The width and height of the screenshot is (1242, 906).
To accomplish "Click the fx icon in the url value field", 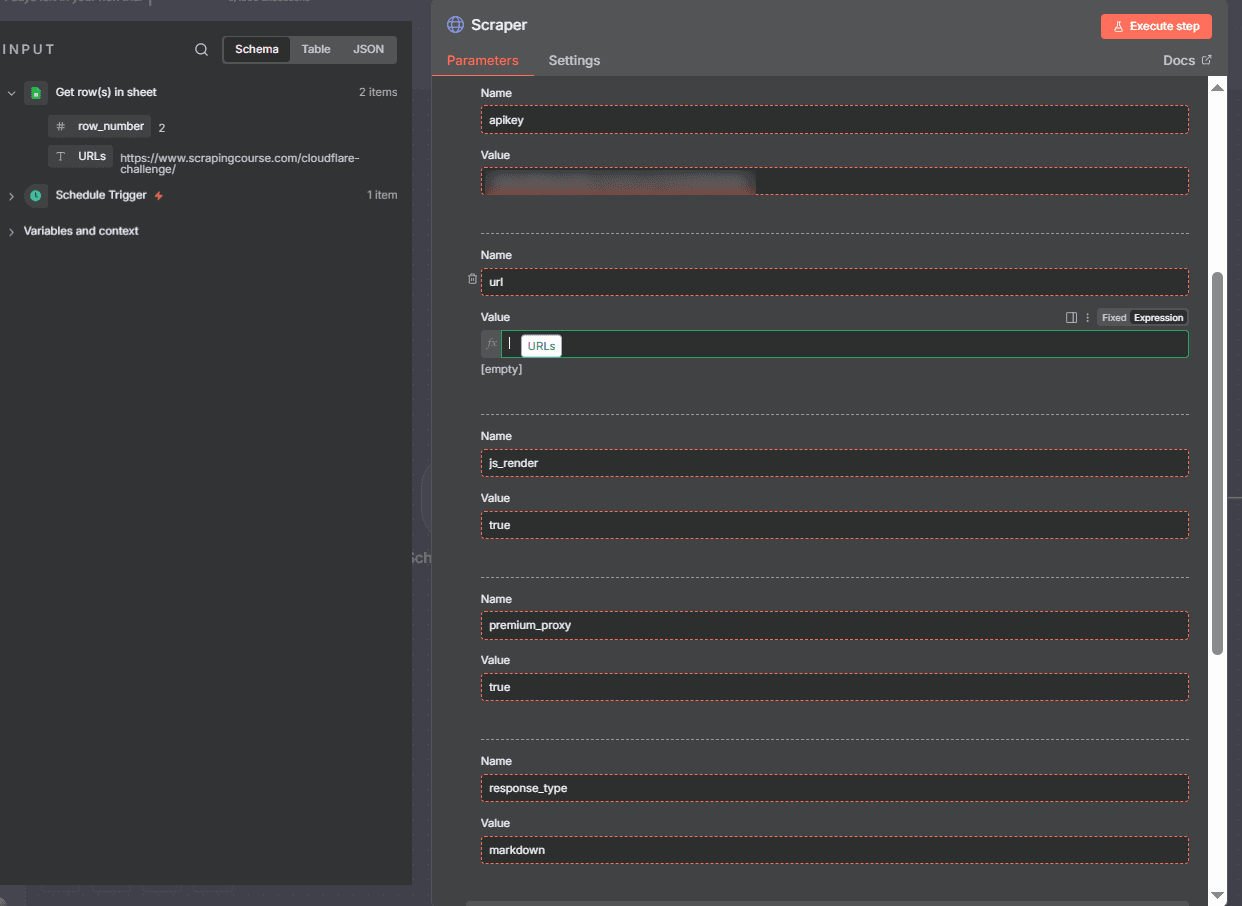I will 491,344.
